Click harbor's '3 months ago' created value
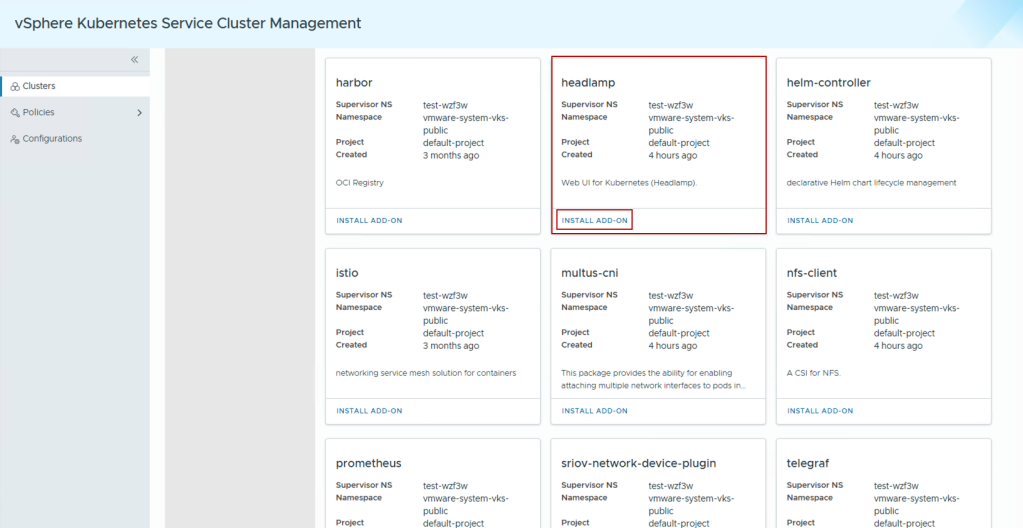The image size is (1023, 528). click(x=451, y=155)
